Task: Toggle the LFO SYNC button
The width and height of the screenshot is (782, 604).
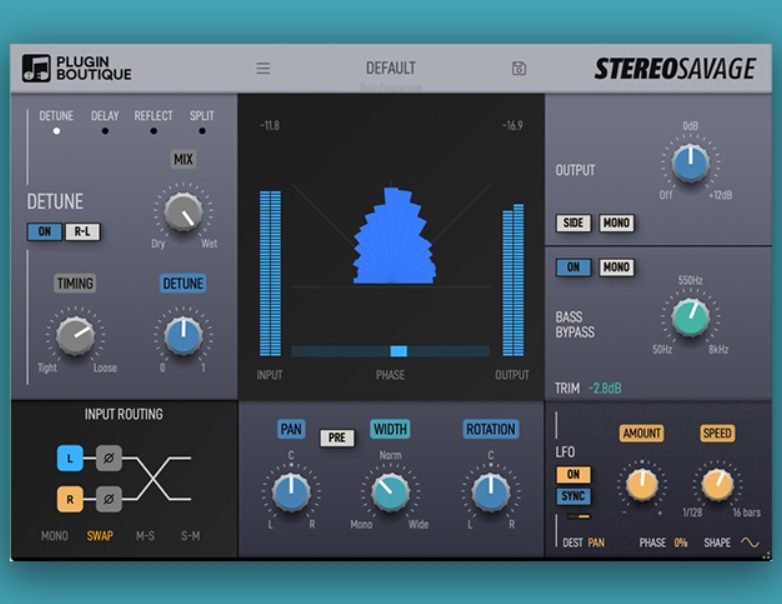Action: (x=574, y=496)
